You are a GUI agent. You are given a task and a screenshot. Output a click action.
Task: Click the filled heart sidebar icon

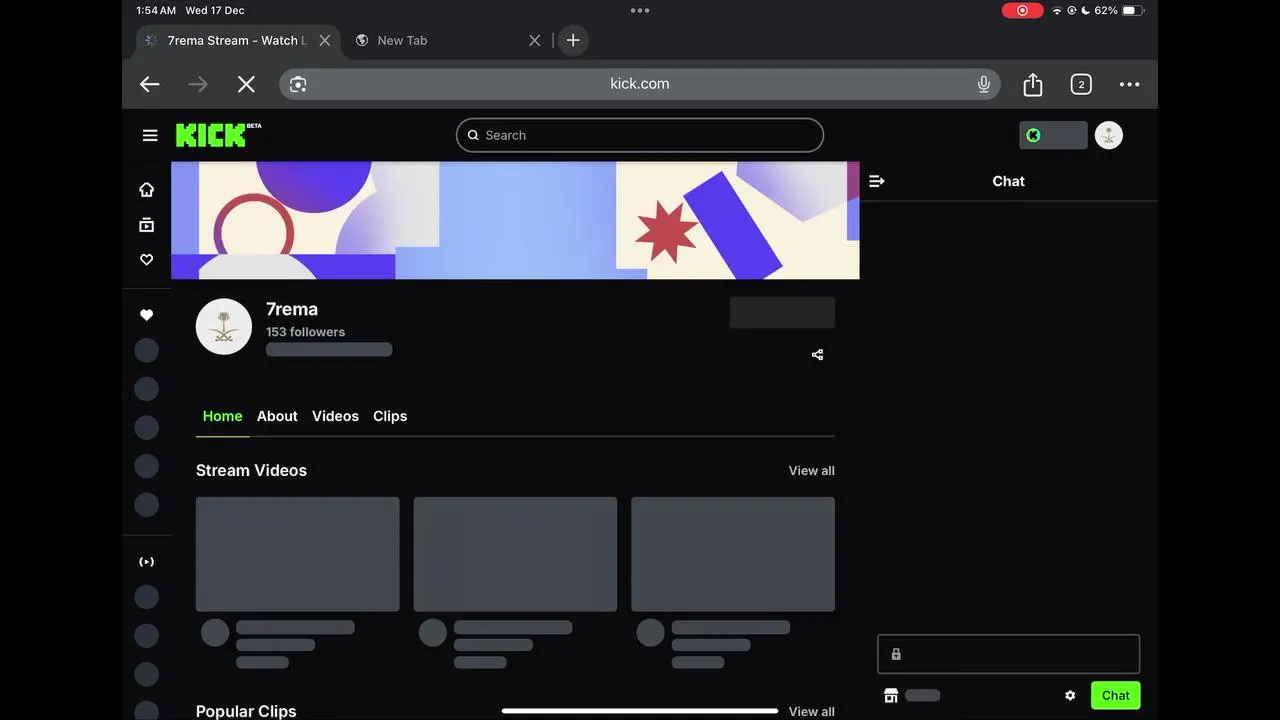pyautogui.click(x=146, y=315)
